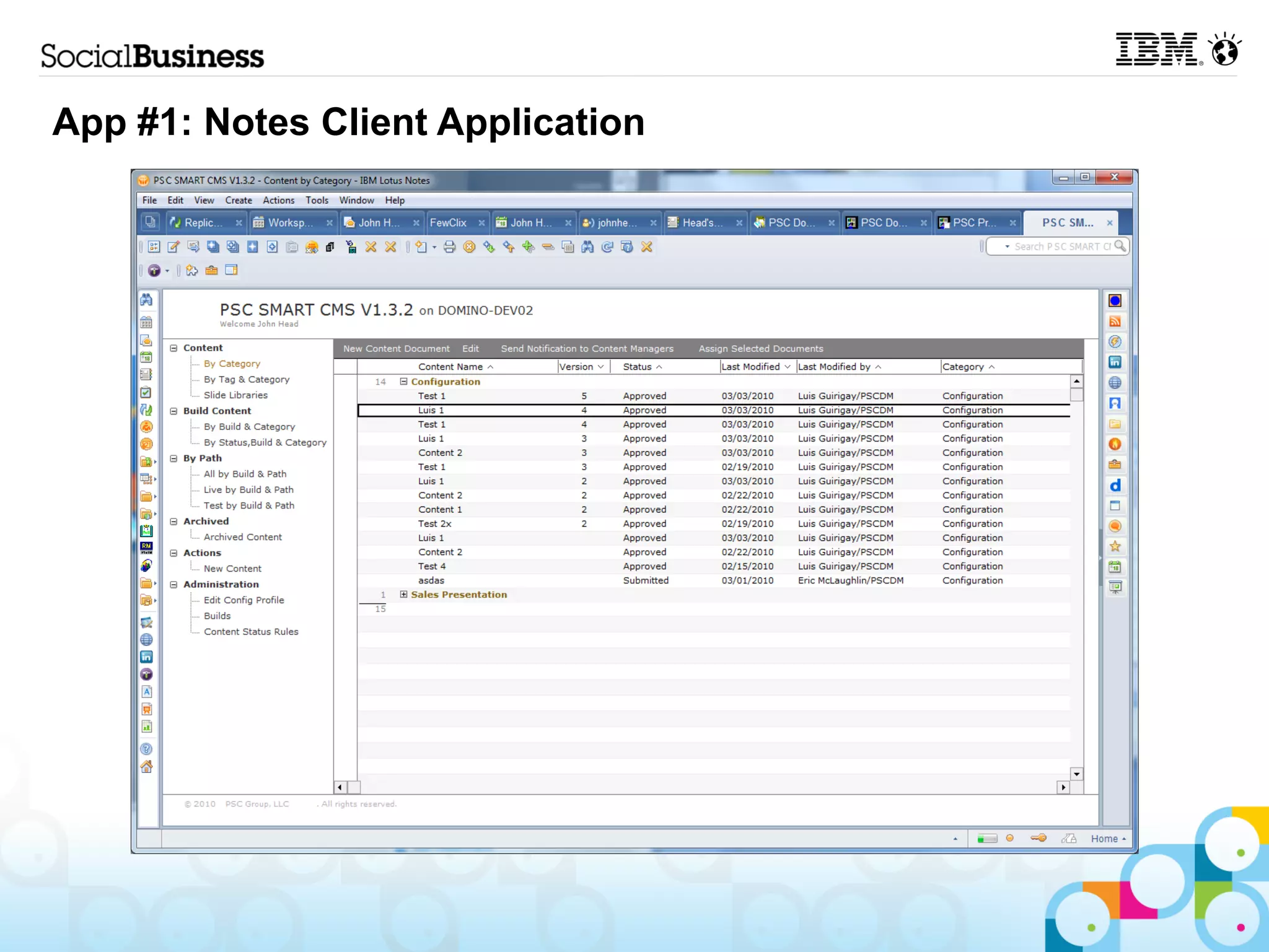Viewport: 1269px width, 952px height.
Task: Select the 'asdas' Submitted document row
Action: (714, 580)
